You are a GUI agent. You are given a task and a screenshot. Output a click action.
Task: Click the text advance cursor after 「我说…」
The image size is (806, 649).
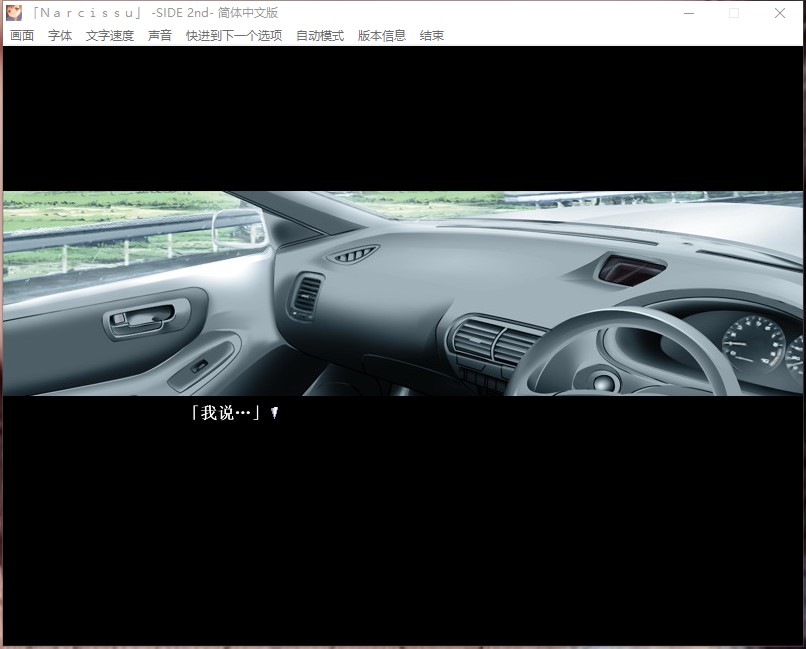pos(274,413)
